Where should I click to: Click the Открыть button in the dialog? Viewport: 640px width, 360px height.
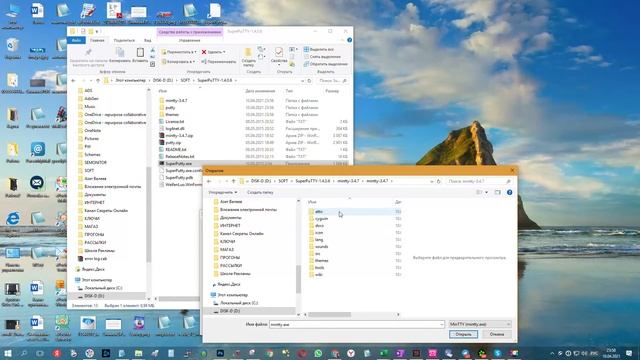pos(463,334)
